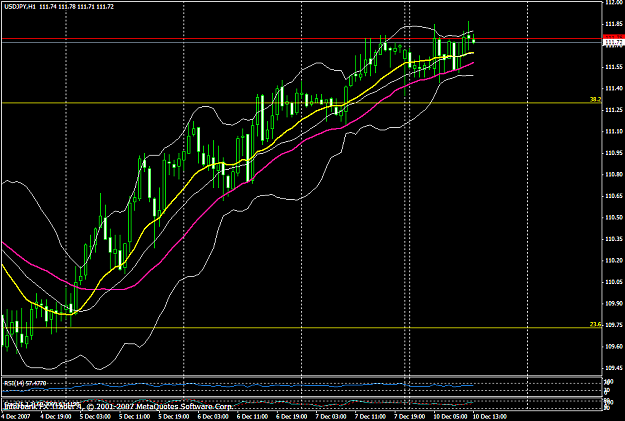This screenshot has height=421, width=625.
Task: Click the 6 Dec 03:00 time label
Action: tap(213, 417)
